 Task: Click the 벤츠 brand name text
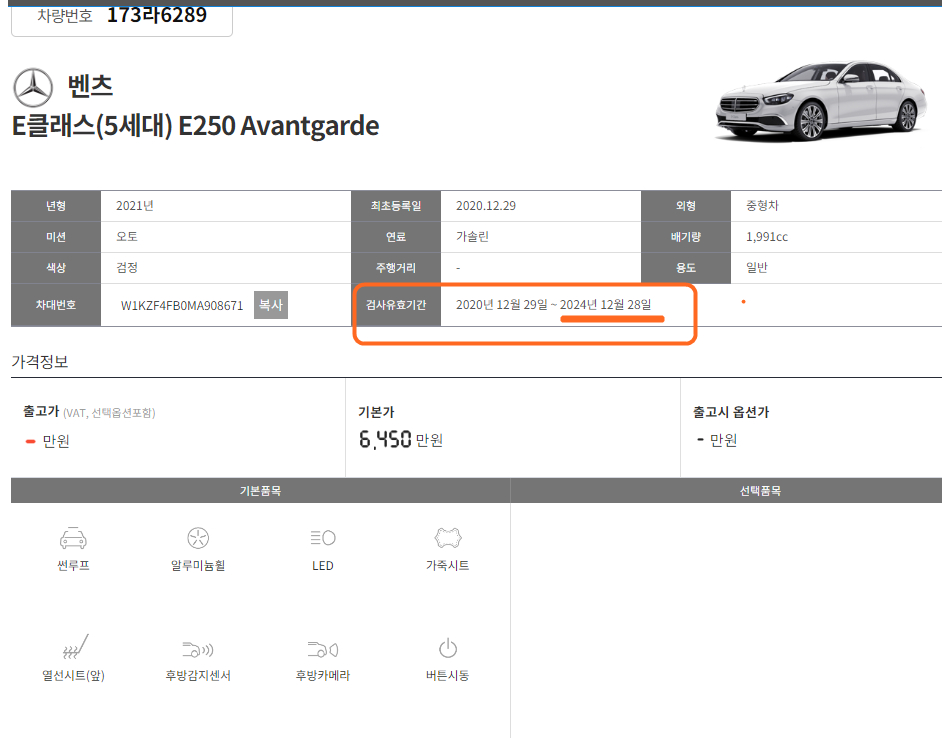[x=90, y=86]
